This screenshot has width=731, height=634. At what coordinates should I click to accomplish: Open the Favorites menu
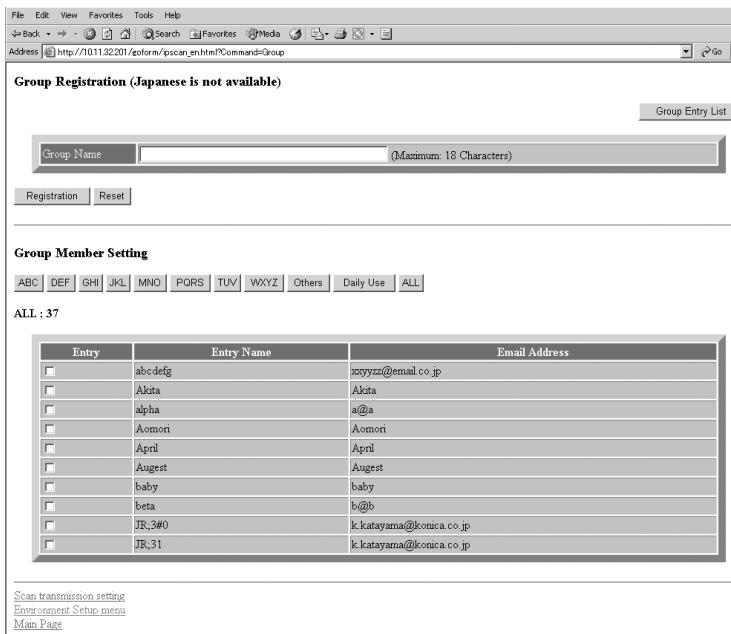pos(105,15)
